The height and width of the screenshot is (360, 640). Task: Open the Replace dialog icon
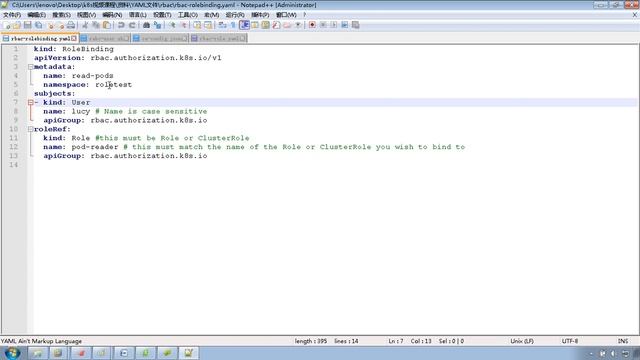158,25
